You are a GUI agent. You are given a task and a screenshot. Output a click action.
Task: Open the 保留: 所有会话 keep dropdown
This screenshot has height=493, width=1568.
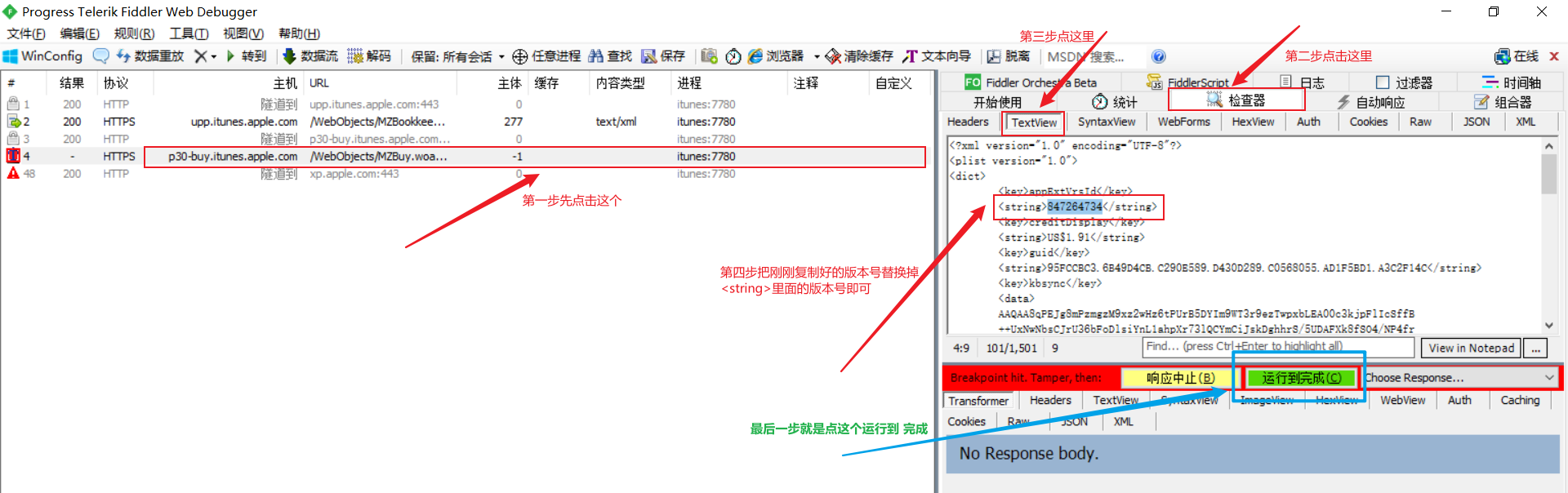click(x=458, y=56)
